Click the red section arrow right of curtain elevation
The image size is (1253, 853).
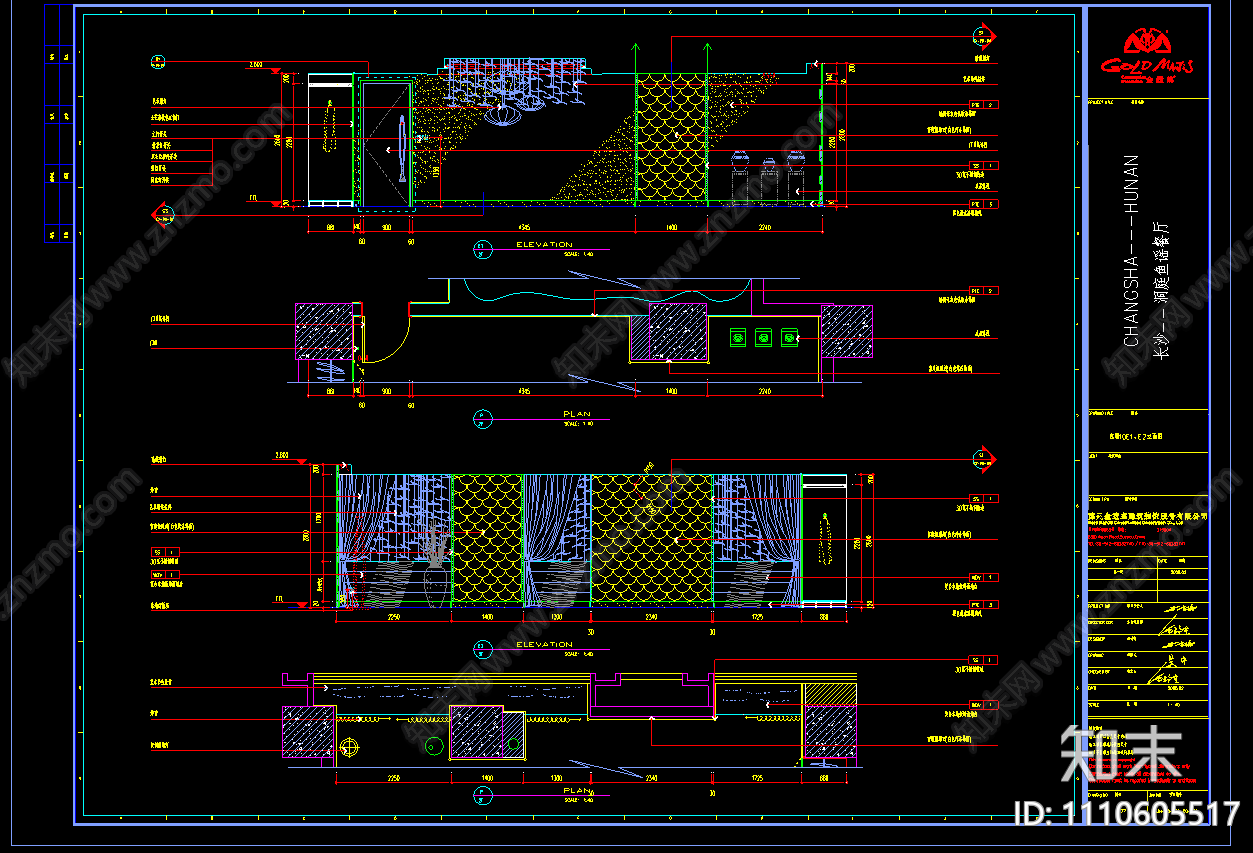(x=986, y=458)
